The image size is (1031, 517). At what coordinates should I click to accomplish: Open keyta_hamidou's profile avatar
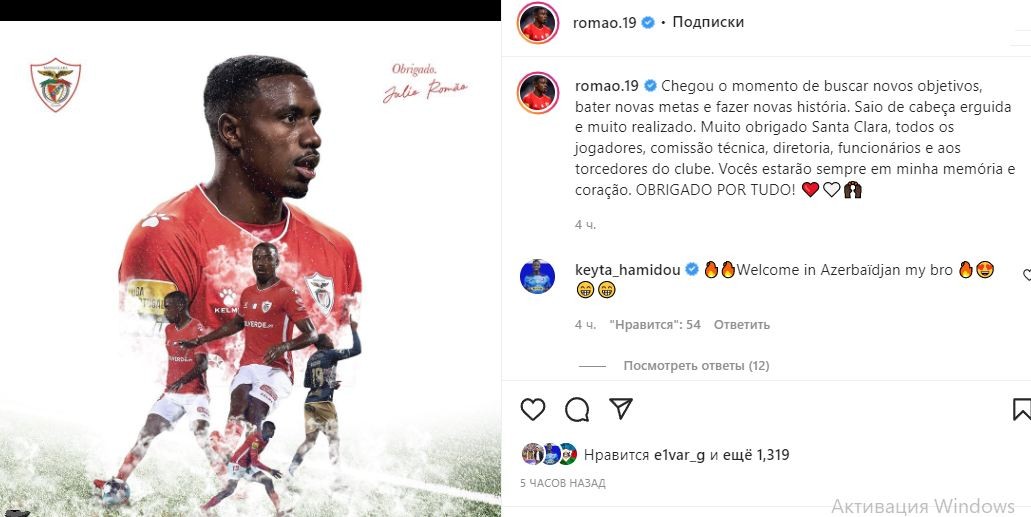coord(538,276)
